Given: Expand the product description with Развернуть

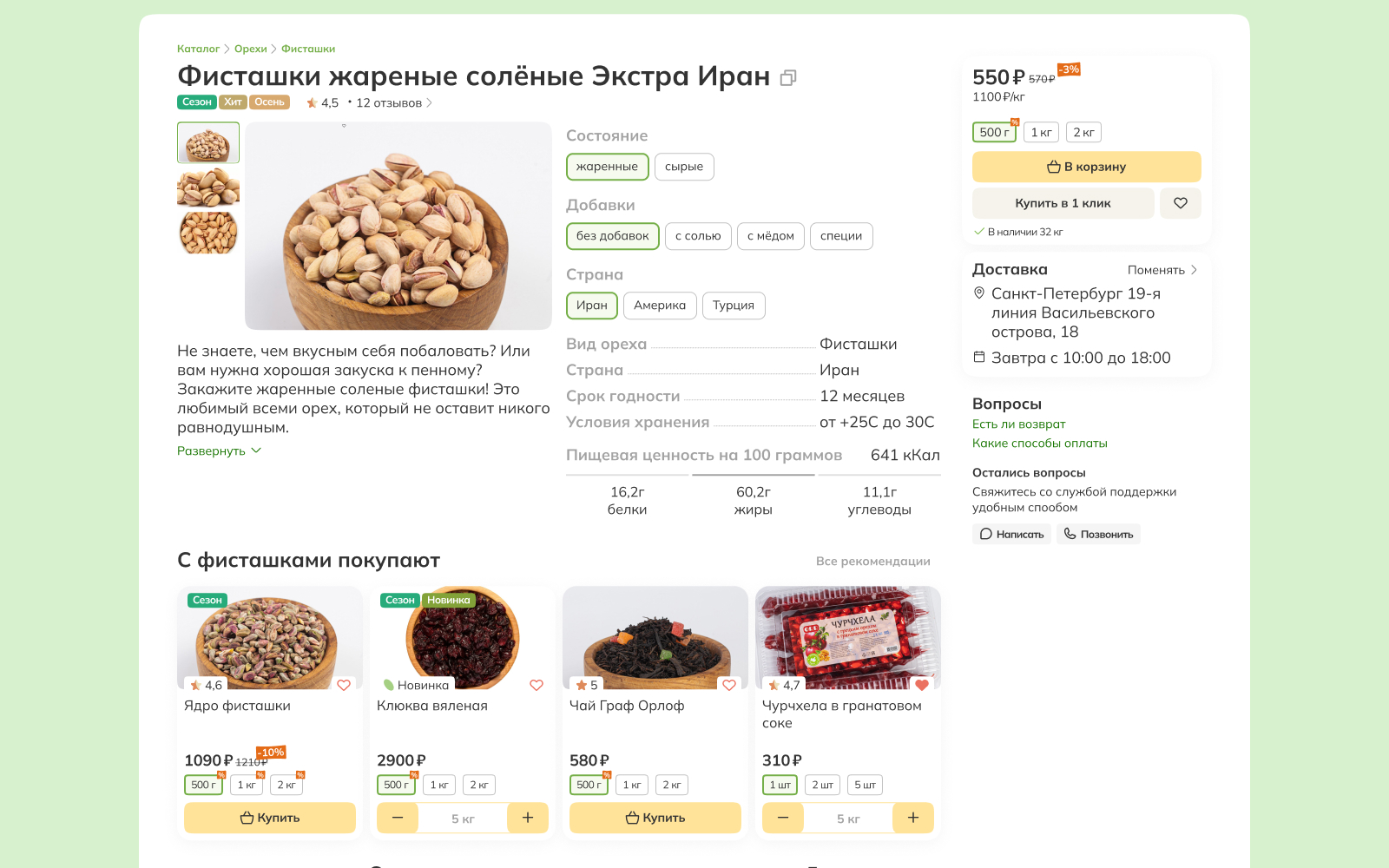Looking at the screenshot, I should click(210, 450).
